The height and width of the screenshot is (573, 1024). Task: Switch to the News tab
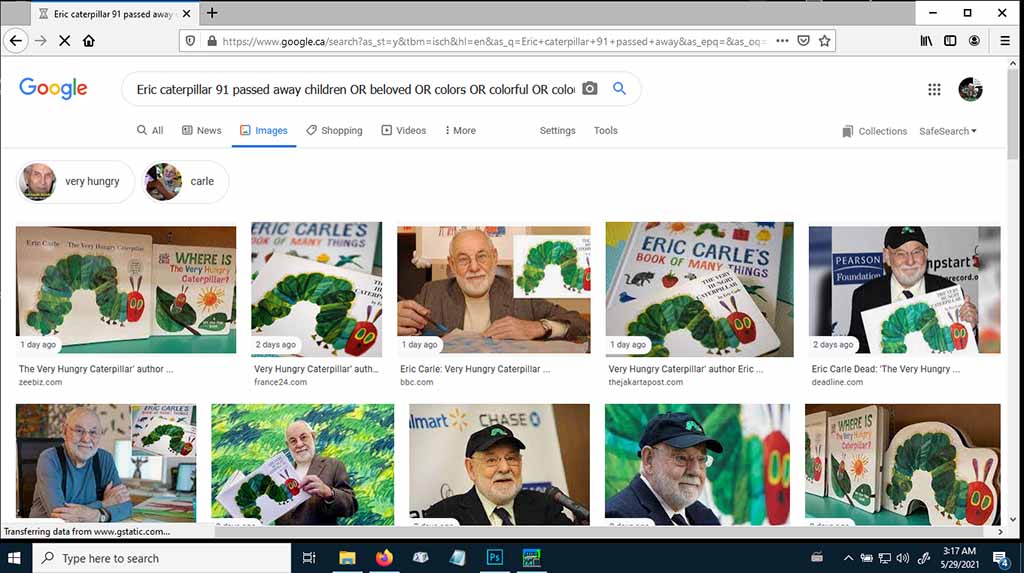pyautogui.click(x=202, y=131)
